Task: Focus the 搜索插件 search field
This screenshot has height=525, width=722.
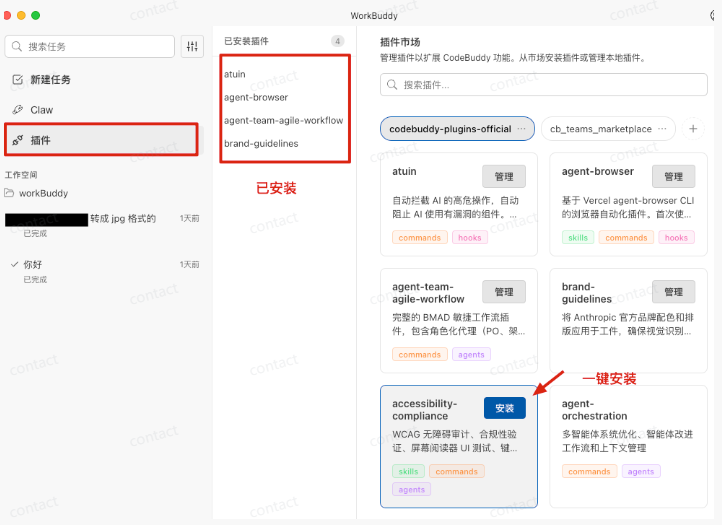Action: (543, 85)
